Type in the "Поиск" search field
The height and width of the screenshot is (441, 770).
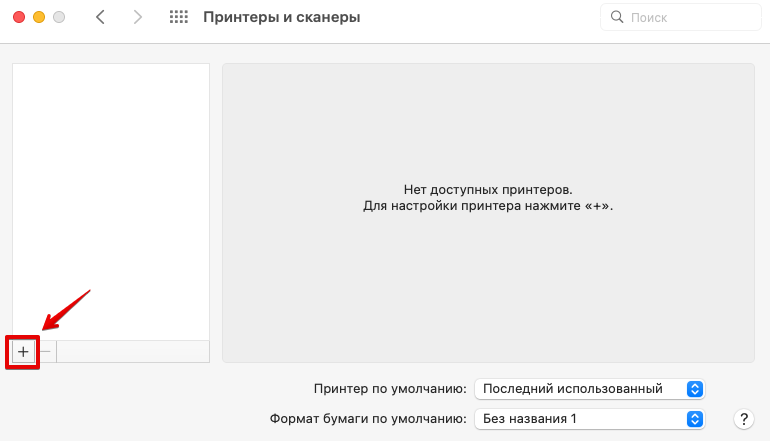point(690,18)
